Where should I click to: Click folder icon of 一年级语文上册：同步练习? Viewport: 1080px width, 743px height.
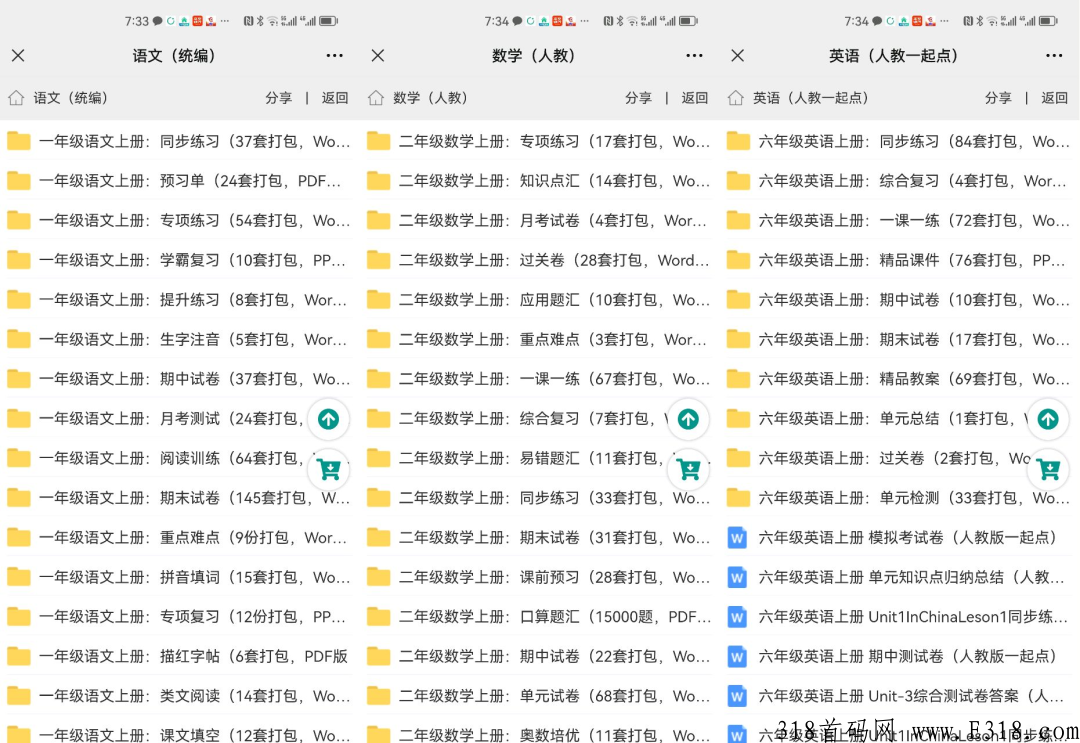(19, 141)
